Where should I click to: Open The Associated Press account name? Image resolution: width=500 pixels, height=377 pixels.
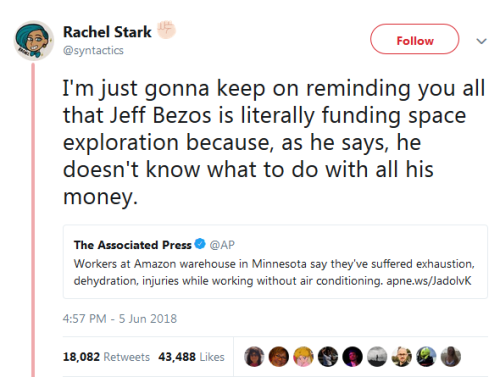click(x=133, y=245)
